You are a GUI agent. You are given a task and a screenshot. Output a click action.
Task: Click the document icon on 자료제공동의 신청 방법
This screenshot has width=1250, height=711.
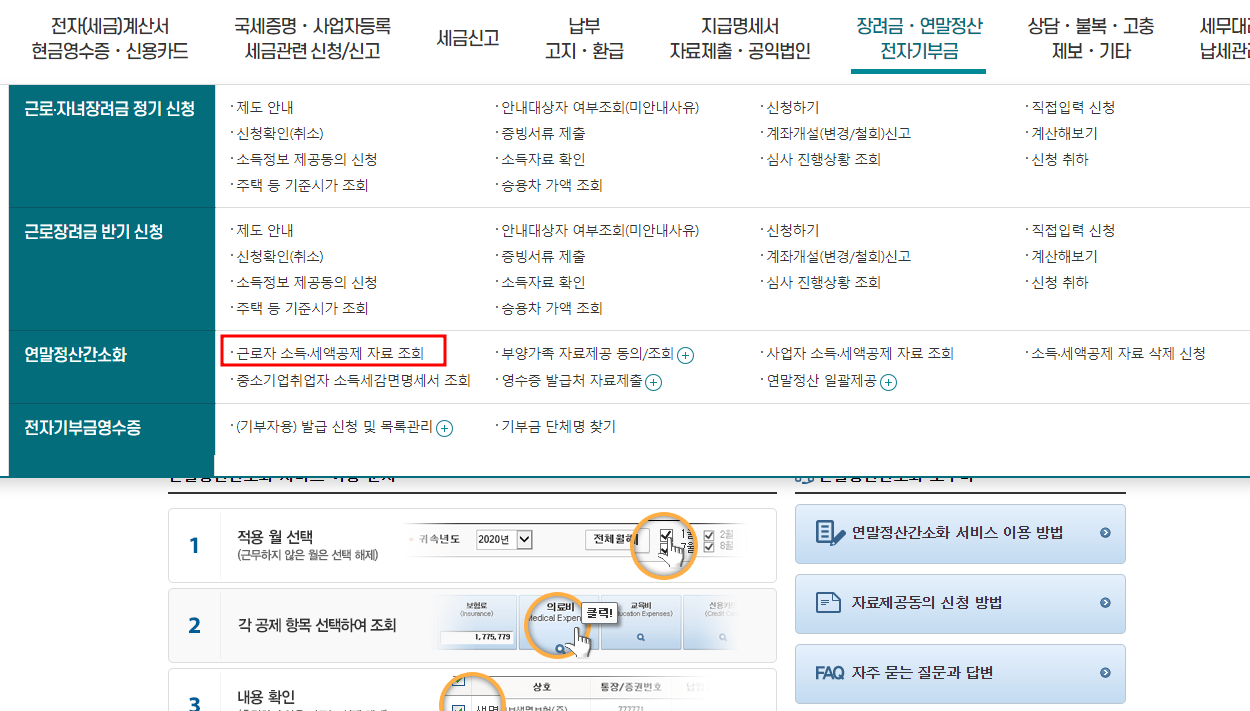coord(830,604)
